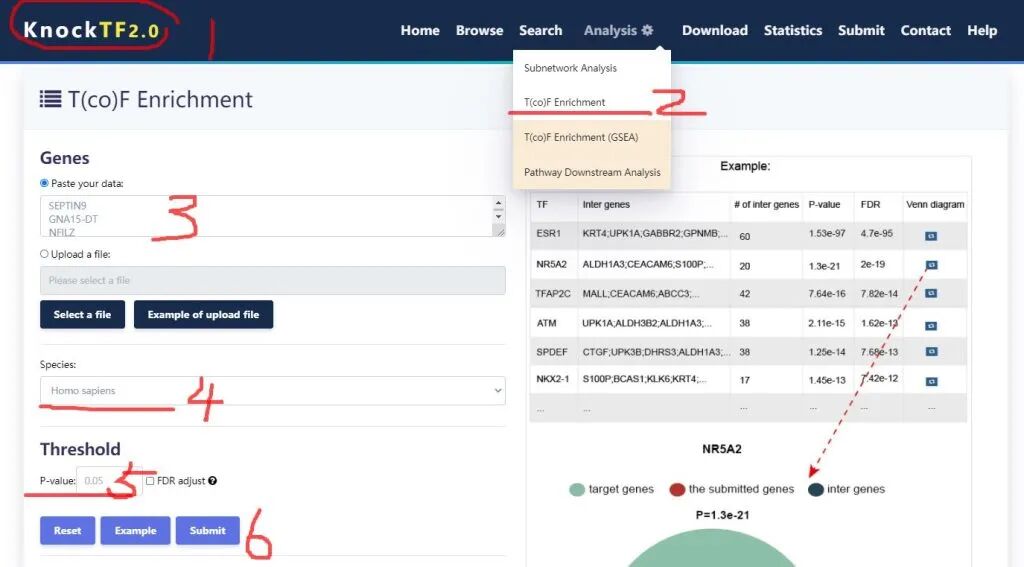The image size is (1024, 567).
Task: Expand the Species Homo sapiens dropdown
Action: pos(272,391)
